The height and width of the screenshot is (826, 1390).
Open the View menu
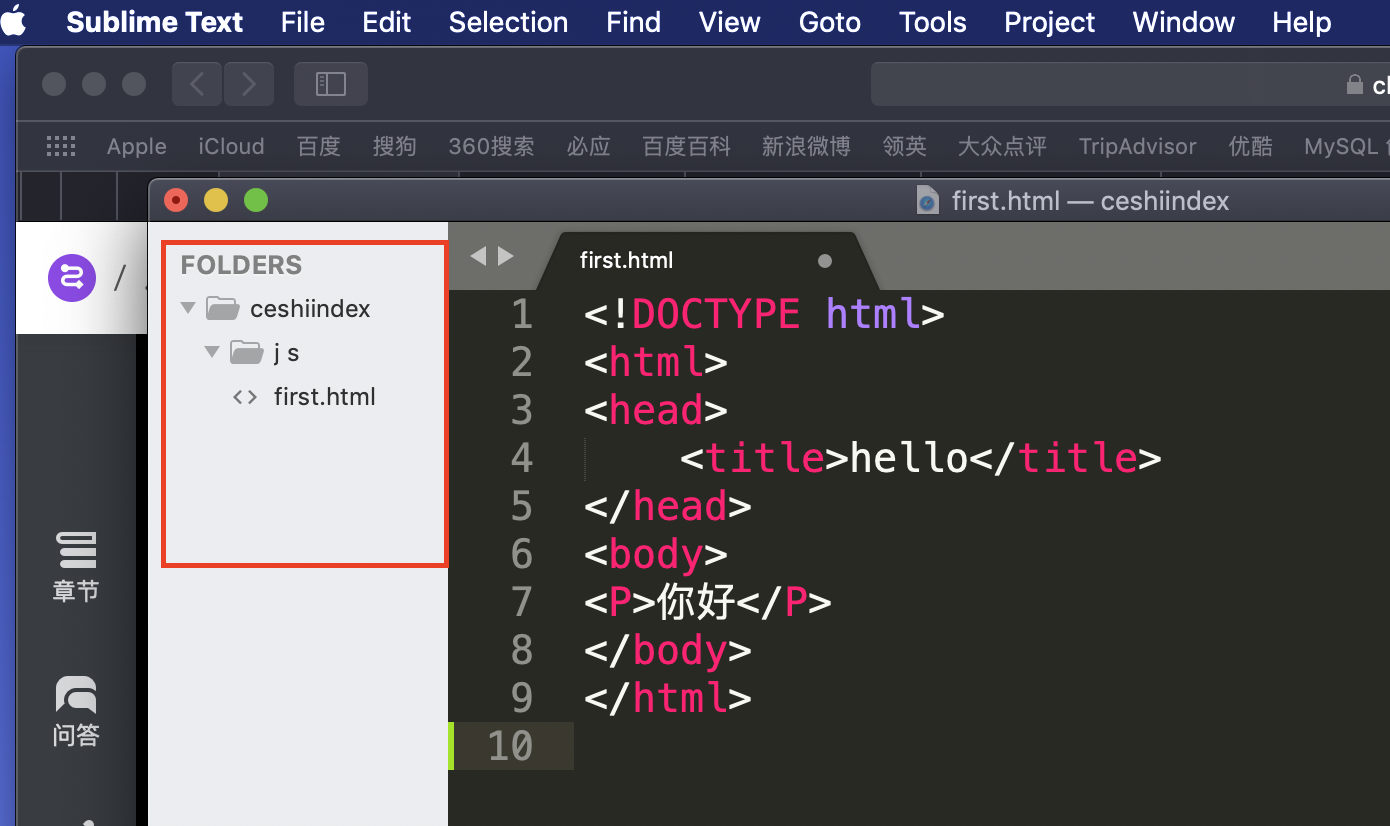729,22
